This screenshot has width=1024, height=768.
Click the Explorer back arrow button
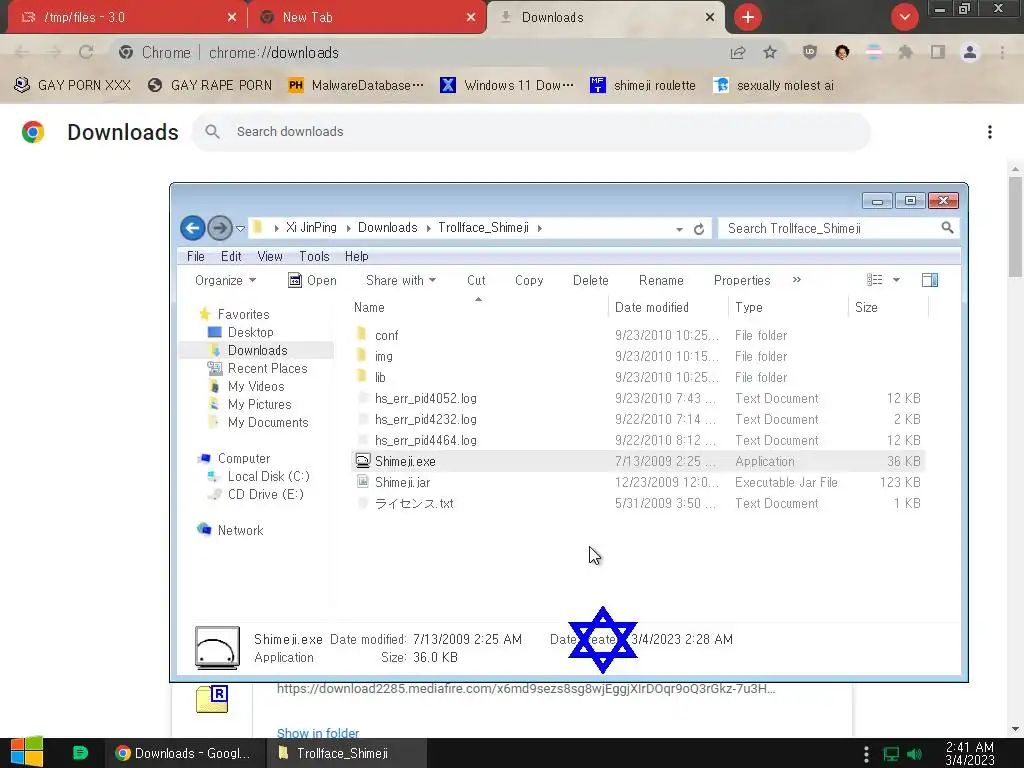[193, 228]
